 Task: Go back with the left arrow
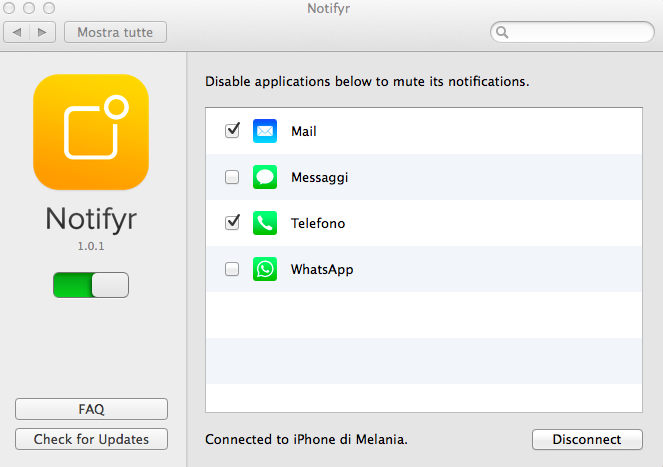tap(17, 32)
